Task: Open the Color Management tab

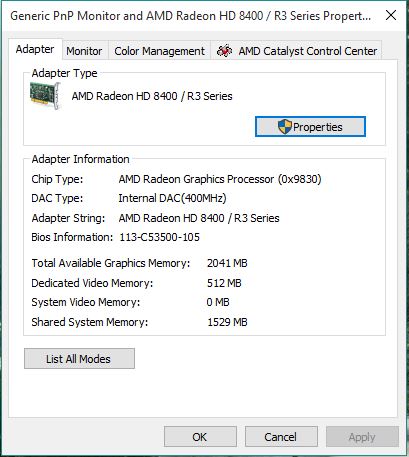Action: coord(159,51)
